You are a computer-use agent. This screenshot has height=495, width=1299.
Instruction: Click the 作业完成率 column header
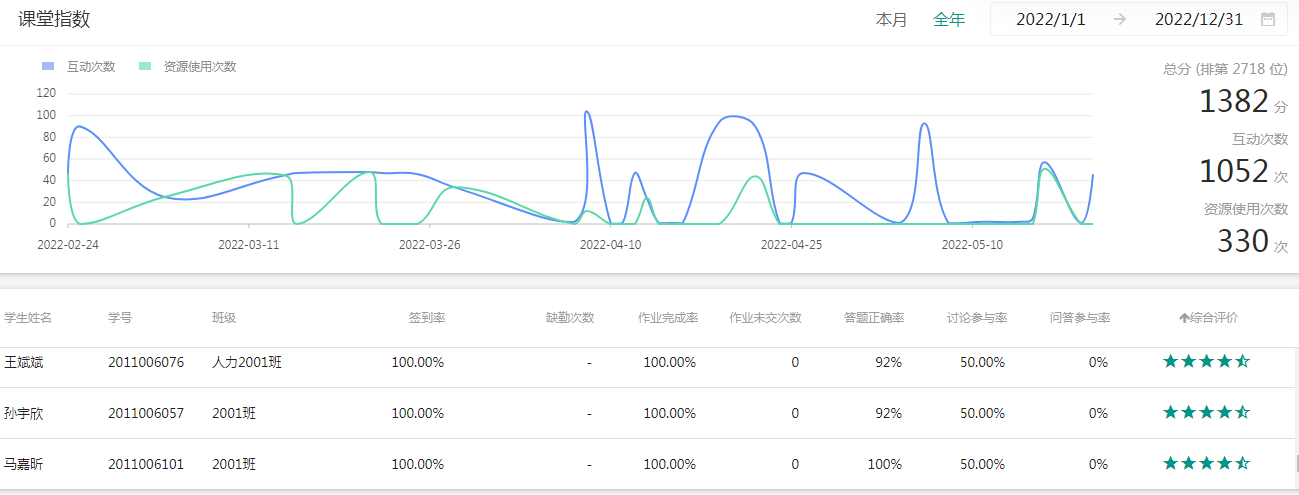click(668, 318)
